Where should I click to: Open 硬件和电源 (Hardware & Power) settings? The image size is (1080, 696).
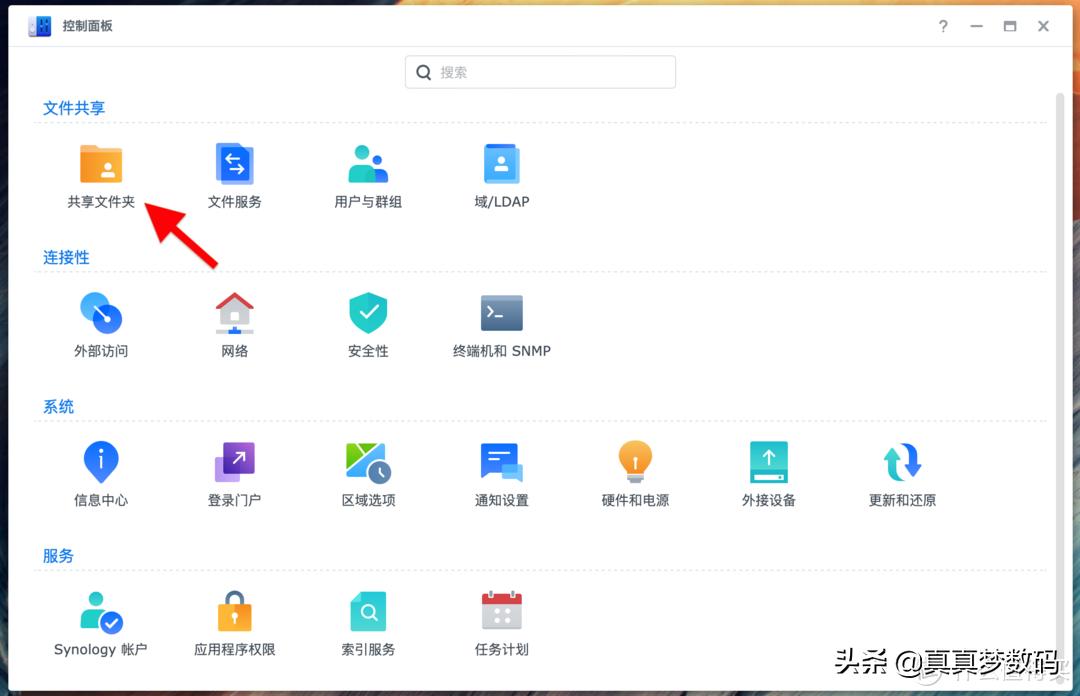click(x=634, y=471)
